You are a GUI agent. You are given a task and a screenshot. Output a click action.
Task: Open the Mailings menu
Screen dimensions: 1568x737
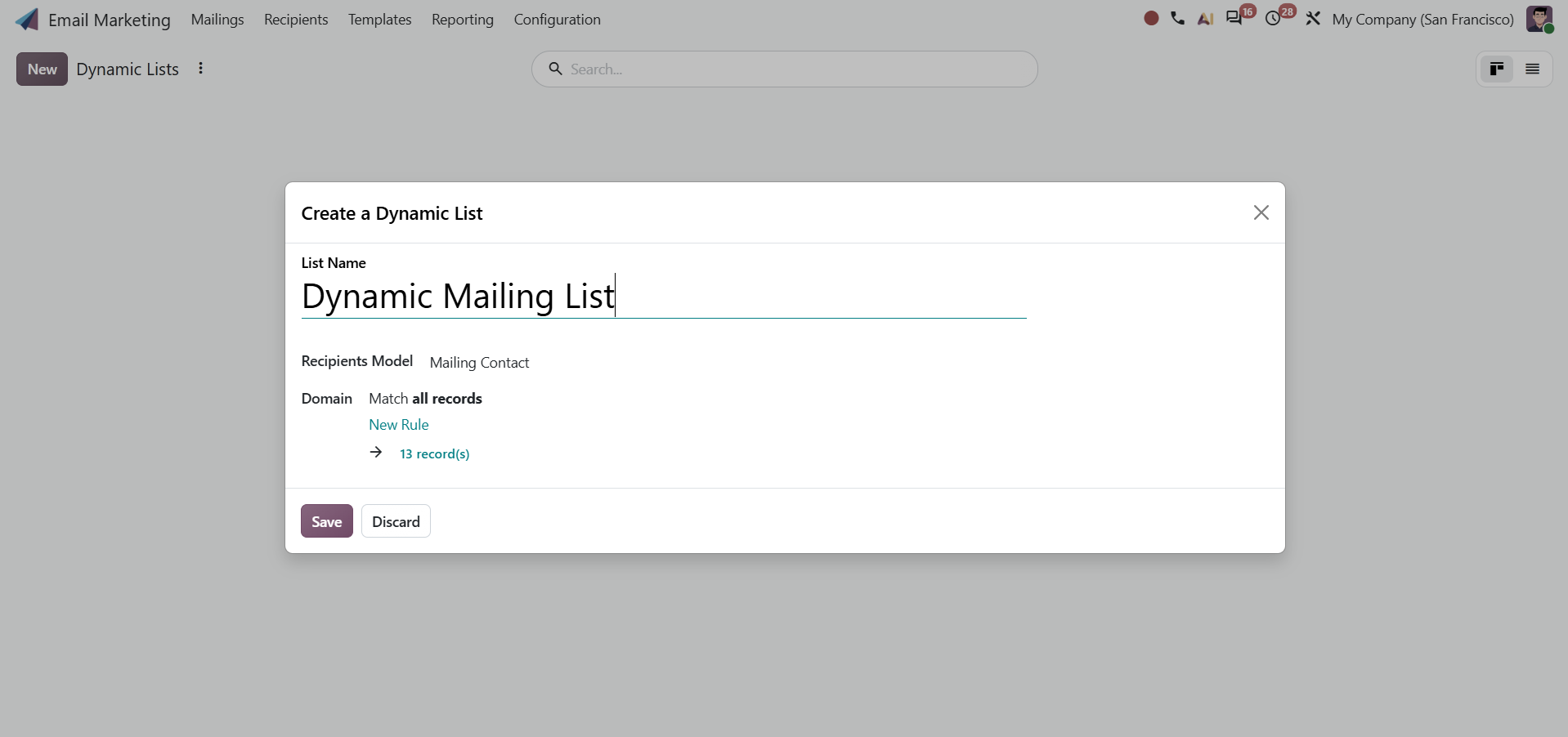217,20
